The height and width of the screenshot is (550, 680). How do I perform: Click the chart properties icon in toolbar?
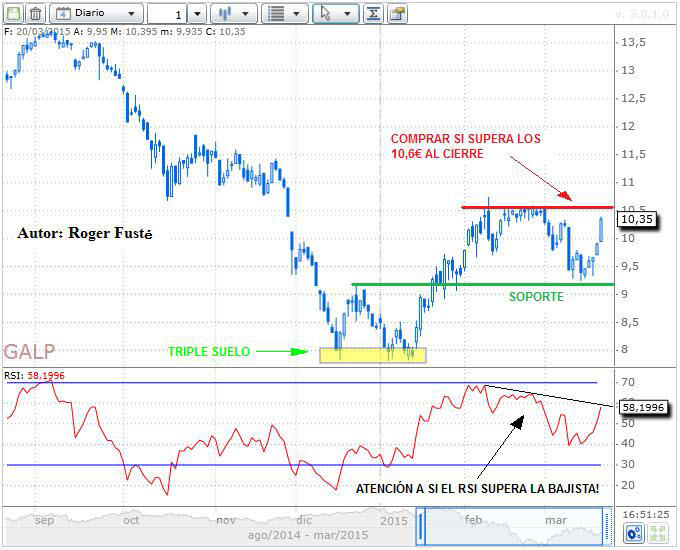click(x=397, y=14)
